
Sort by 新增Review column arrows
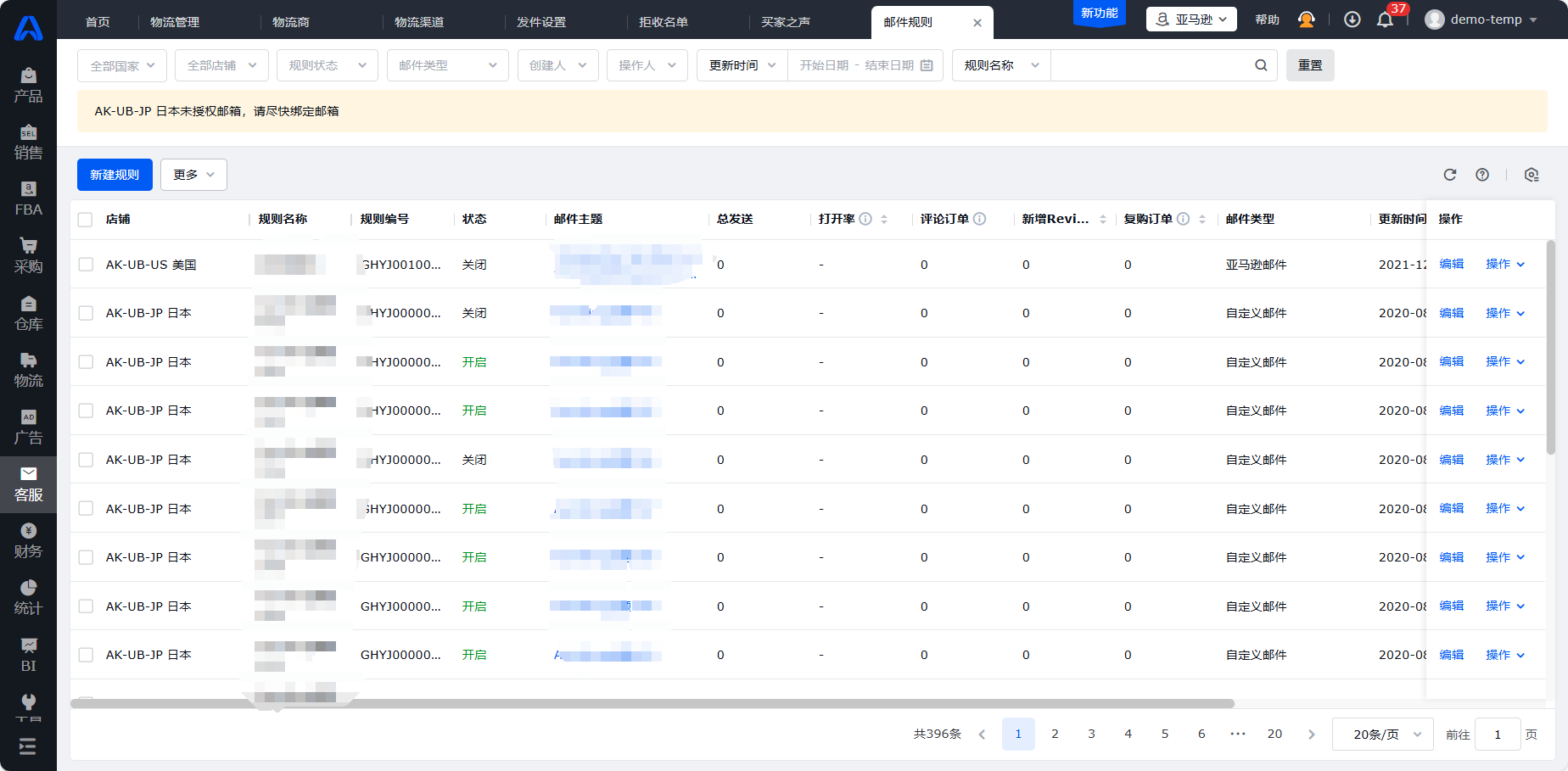[x=1103, y=219]
